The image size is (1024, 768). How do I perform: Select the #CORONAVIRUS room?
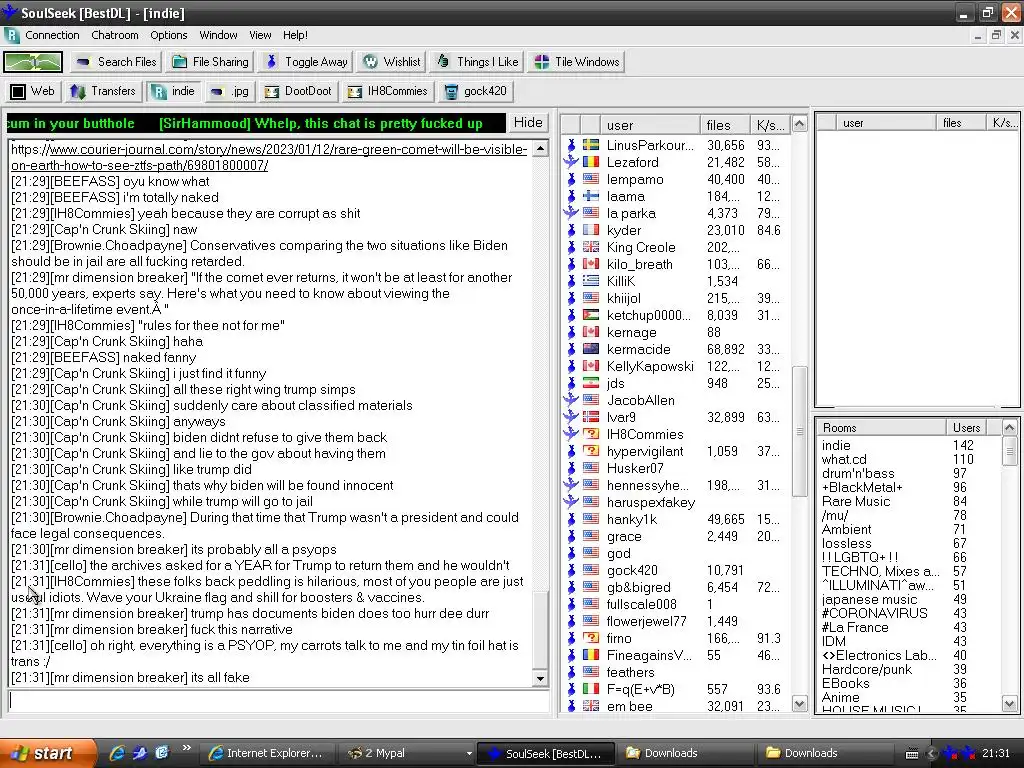874,613
